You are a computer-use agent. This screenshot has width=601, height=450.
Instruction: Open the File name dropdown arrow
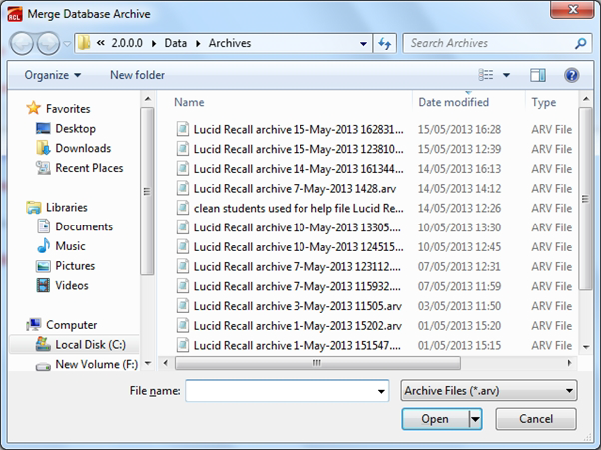381,391
